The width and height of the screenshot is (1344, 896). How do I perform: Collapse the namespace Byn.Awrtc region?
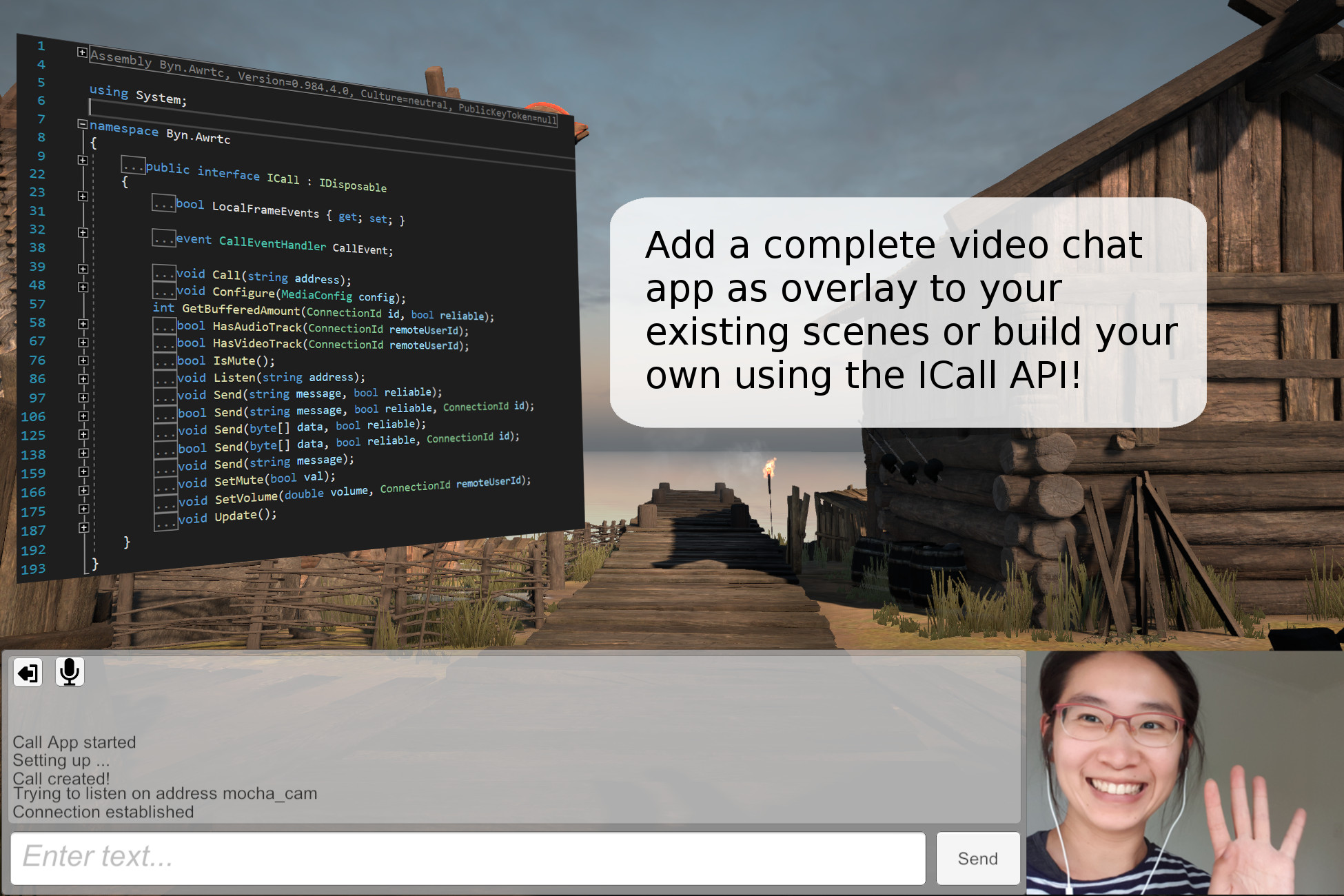click(83, 124)
